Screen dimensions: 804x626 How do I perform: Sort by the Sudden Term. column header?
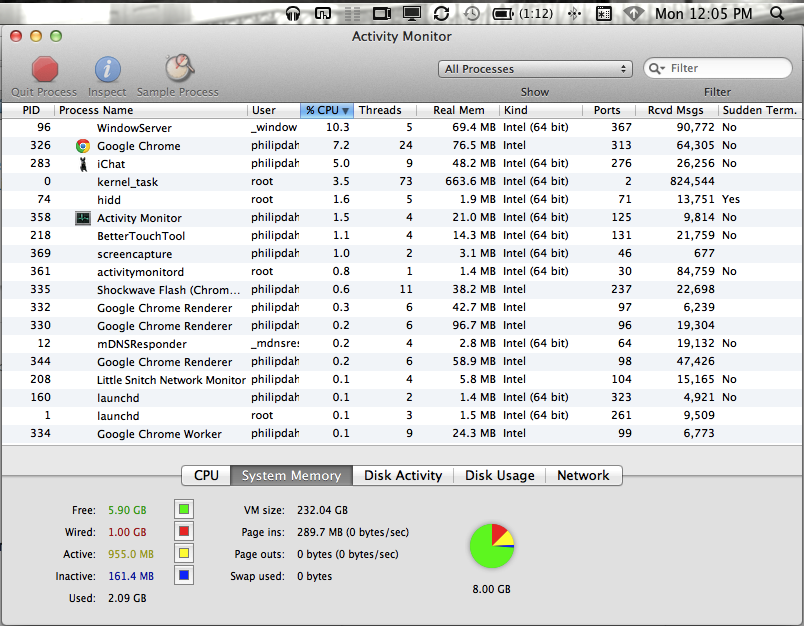pyautogui.click(x=759, y=110)
